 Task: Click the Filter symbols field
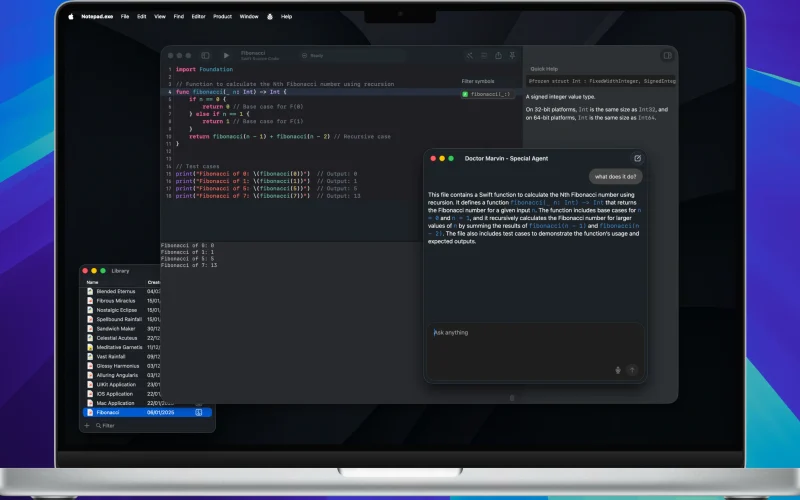(x=478, y=81)
